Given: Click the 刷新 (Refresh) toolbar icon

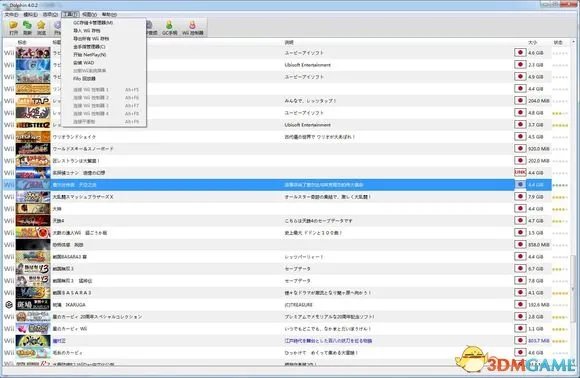Looking at the screenshot, I should coord(27,28).
